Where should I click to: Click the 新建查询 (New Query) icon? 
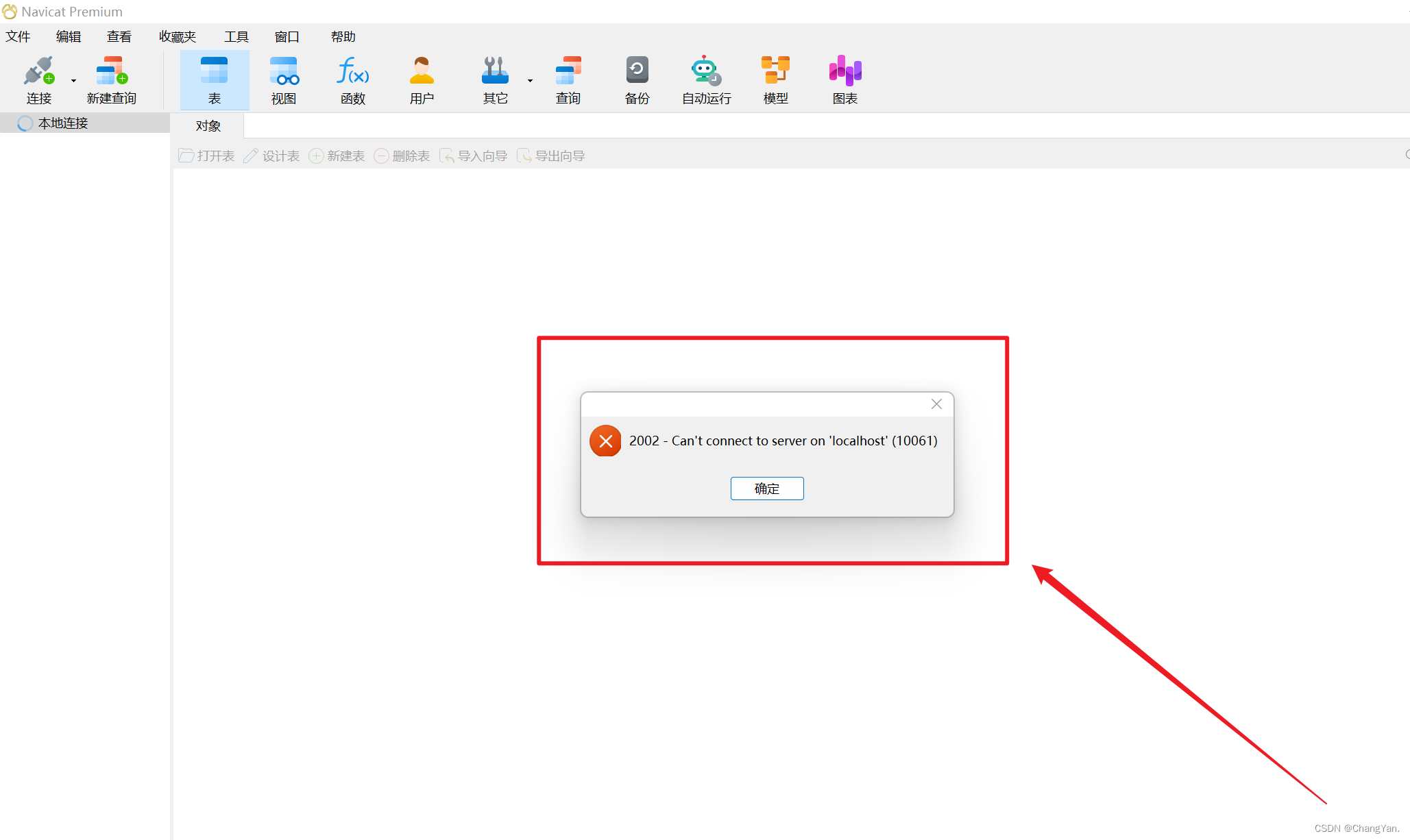click(x=112, y=71)
